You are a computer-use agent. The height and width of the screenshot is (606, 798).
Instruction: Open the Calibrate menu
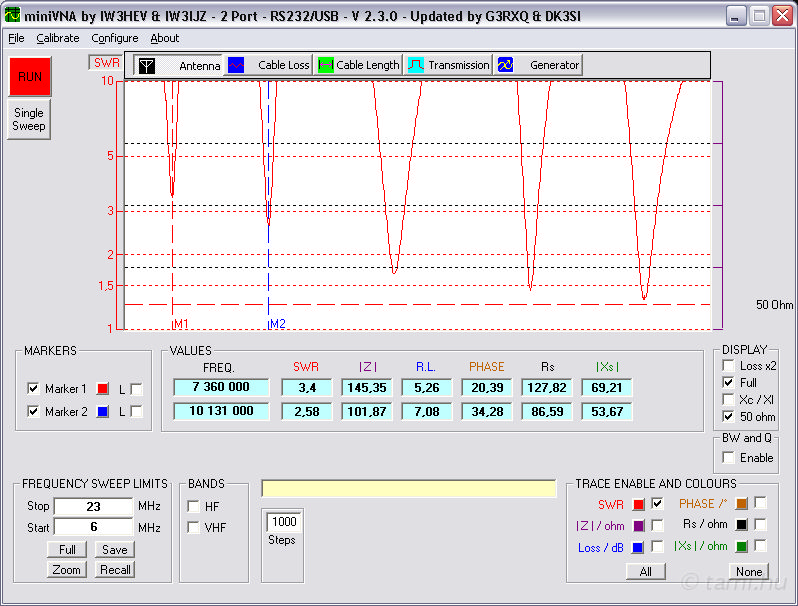[x=58, y=38]
